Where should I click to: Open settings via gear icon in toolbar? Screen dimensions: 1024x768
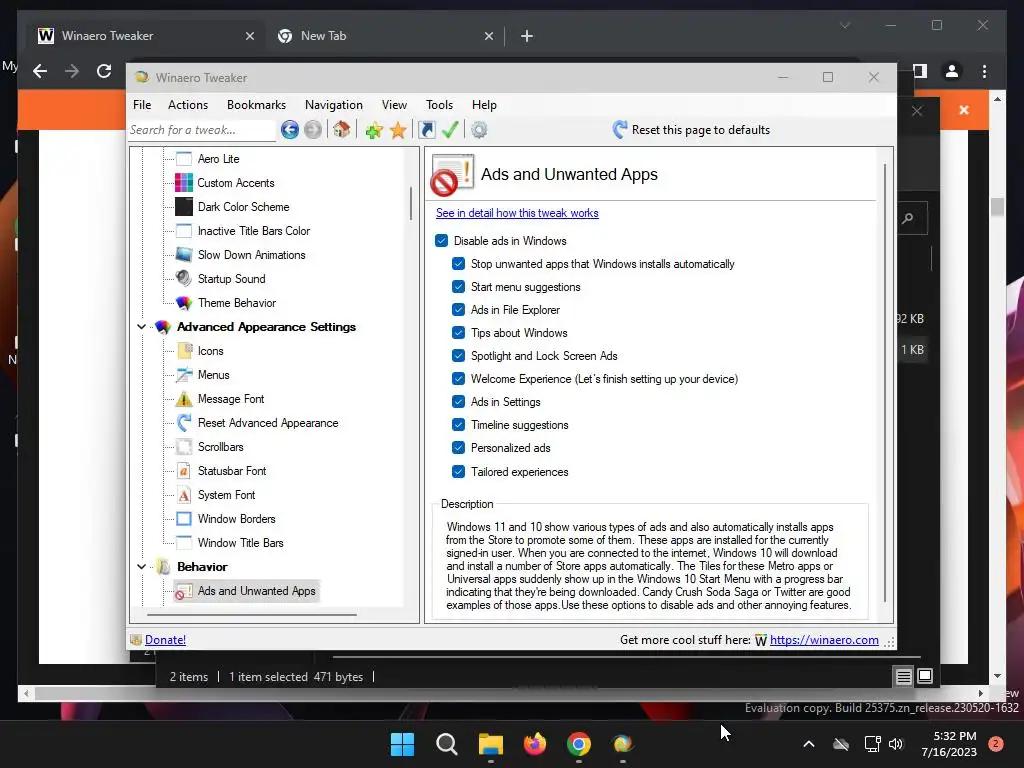[479, 130]
